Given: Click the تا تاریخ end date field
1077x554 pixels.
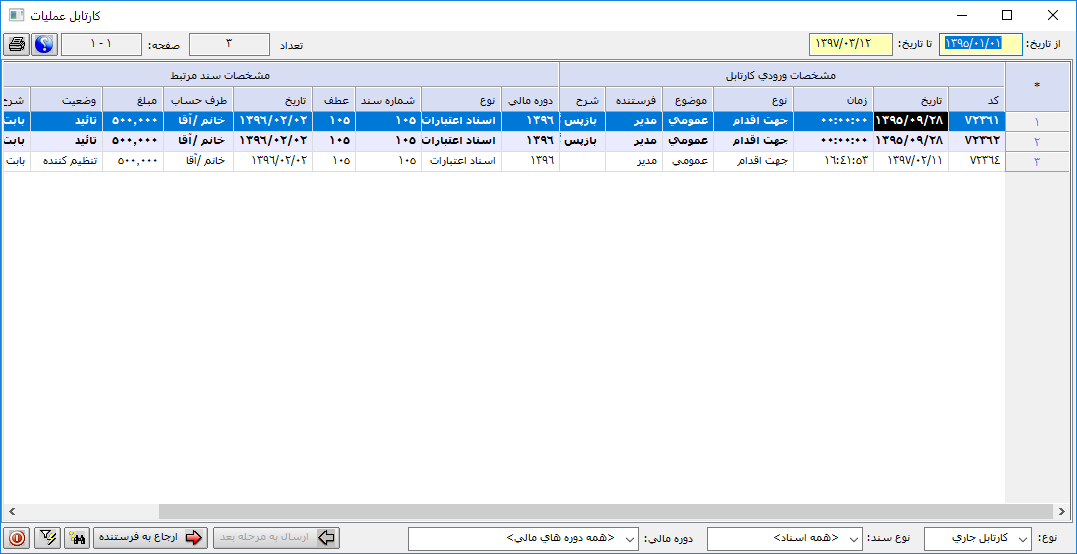Looking at the screenshot, I should pyautogui.click(x=850, y=45).
